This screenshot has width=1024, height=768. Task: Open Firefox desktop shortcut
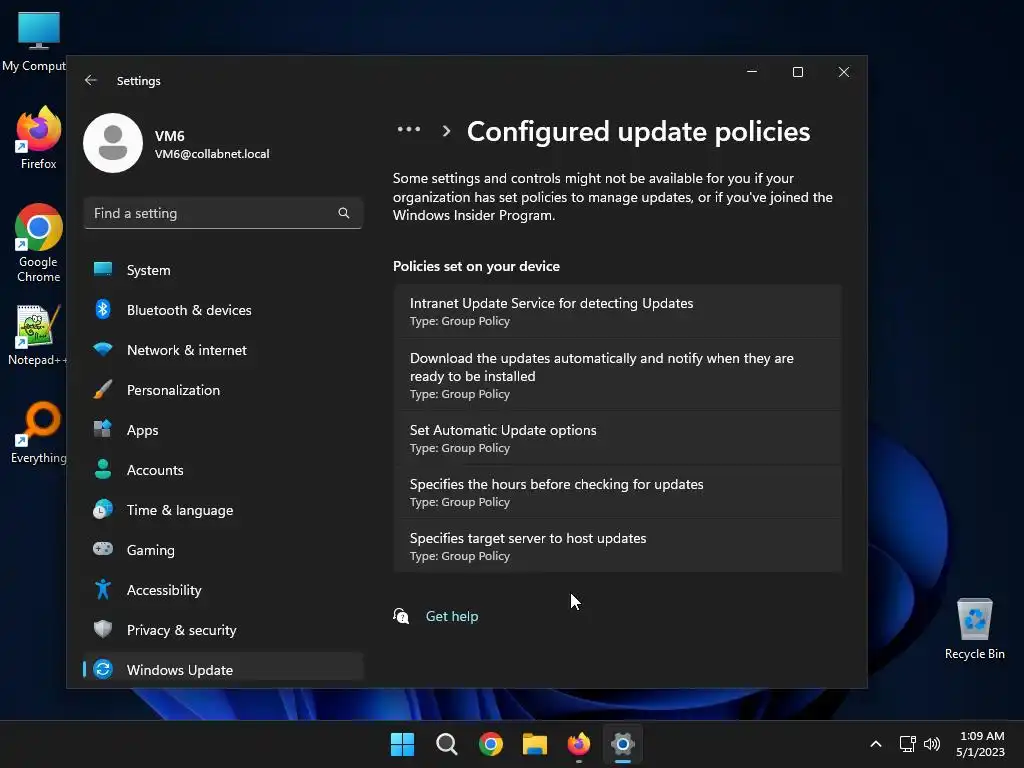click(39, 138)
